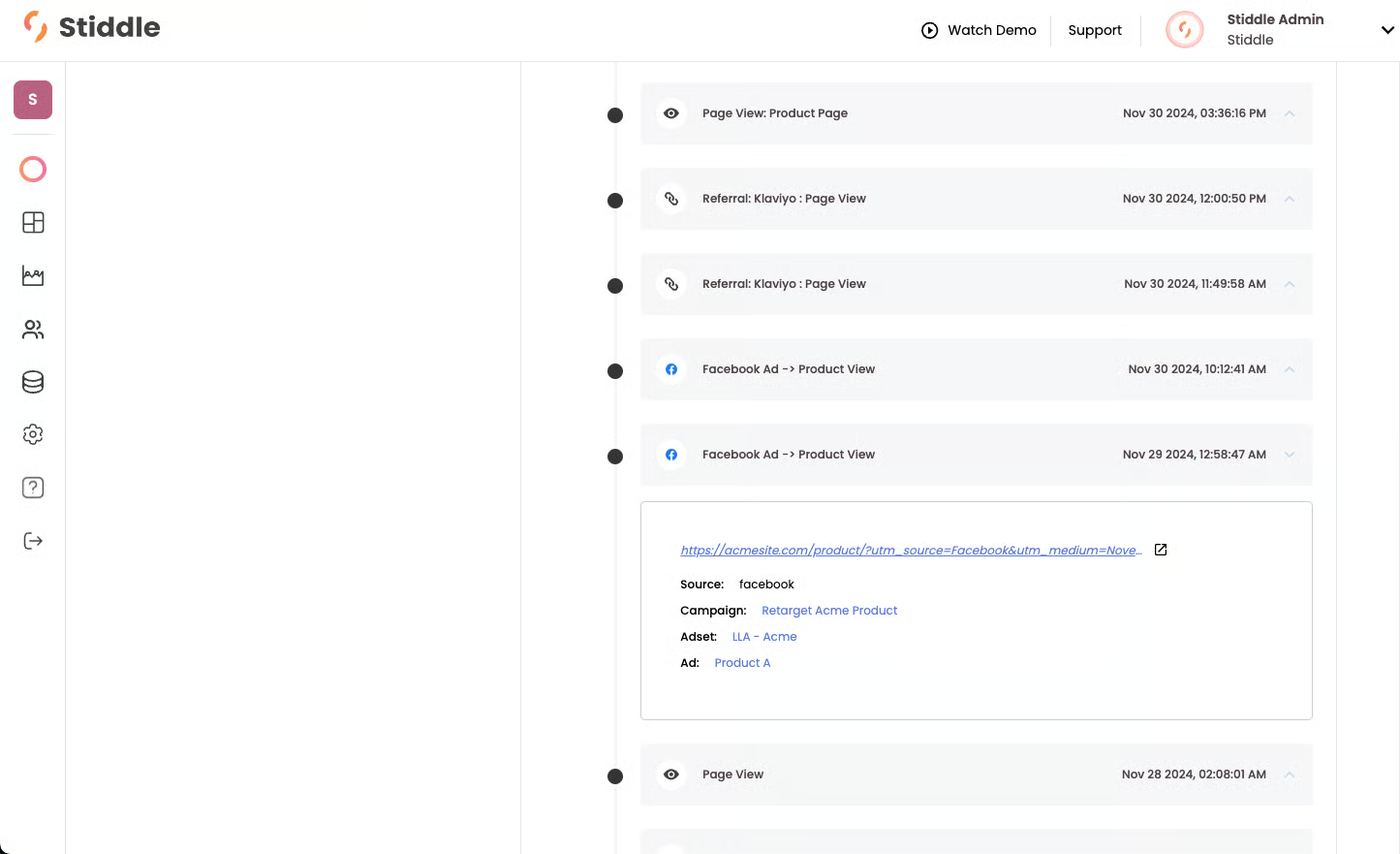
Task: Open the settings gear icon in the sidebar
Action: pyautogui.click(x=33, y=435)
